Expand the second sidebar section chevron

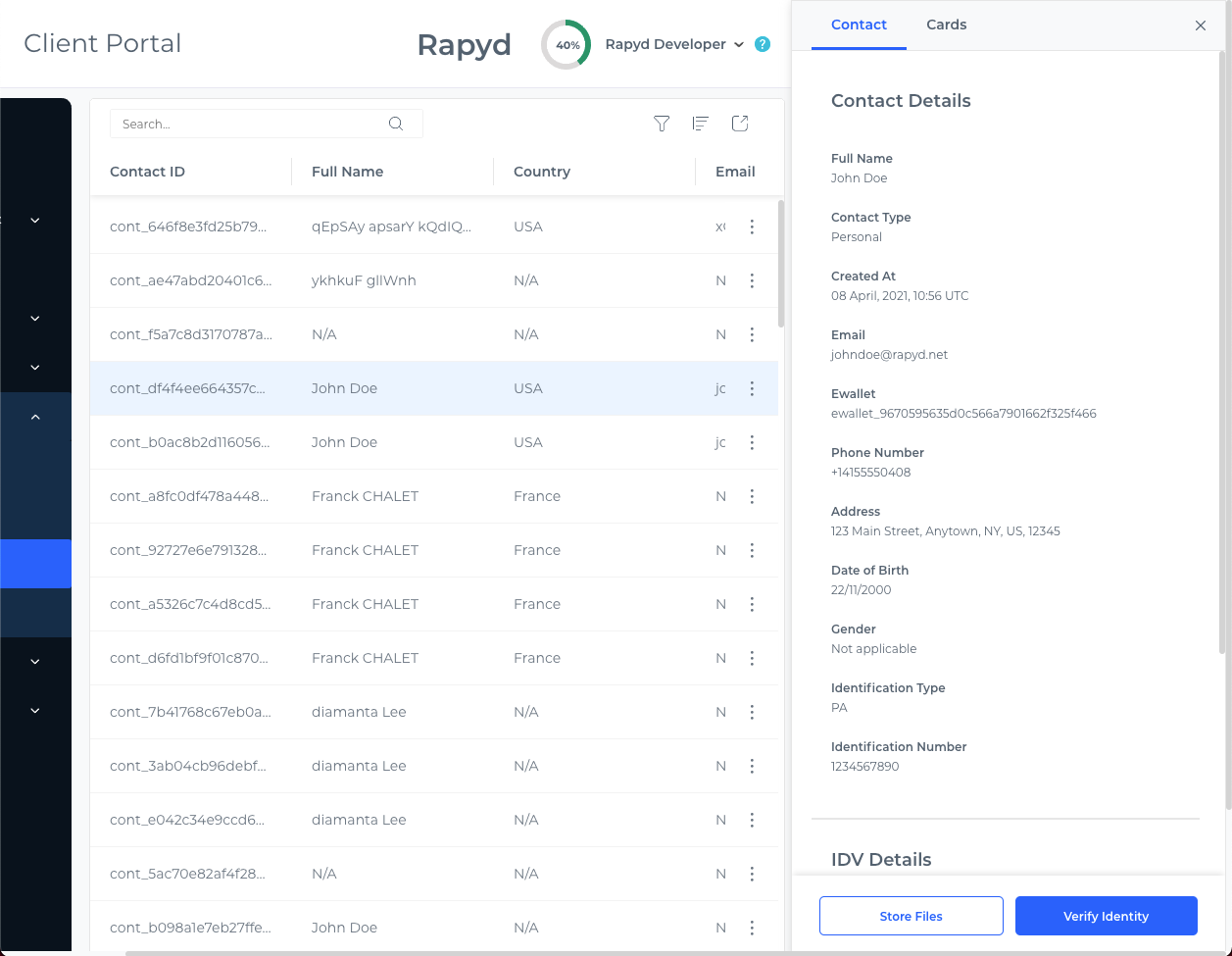click(35, 319)
